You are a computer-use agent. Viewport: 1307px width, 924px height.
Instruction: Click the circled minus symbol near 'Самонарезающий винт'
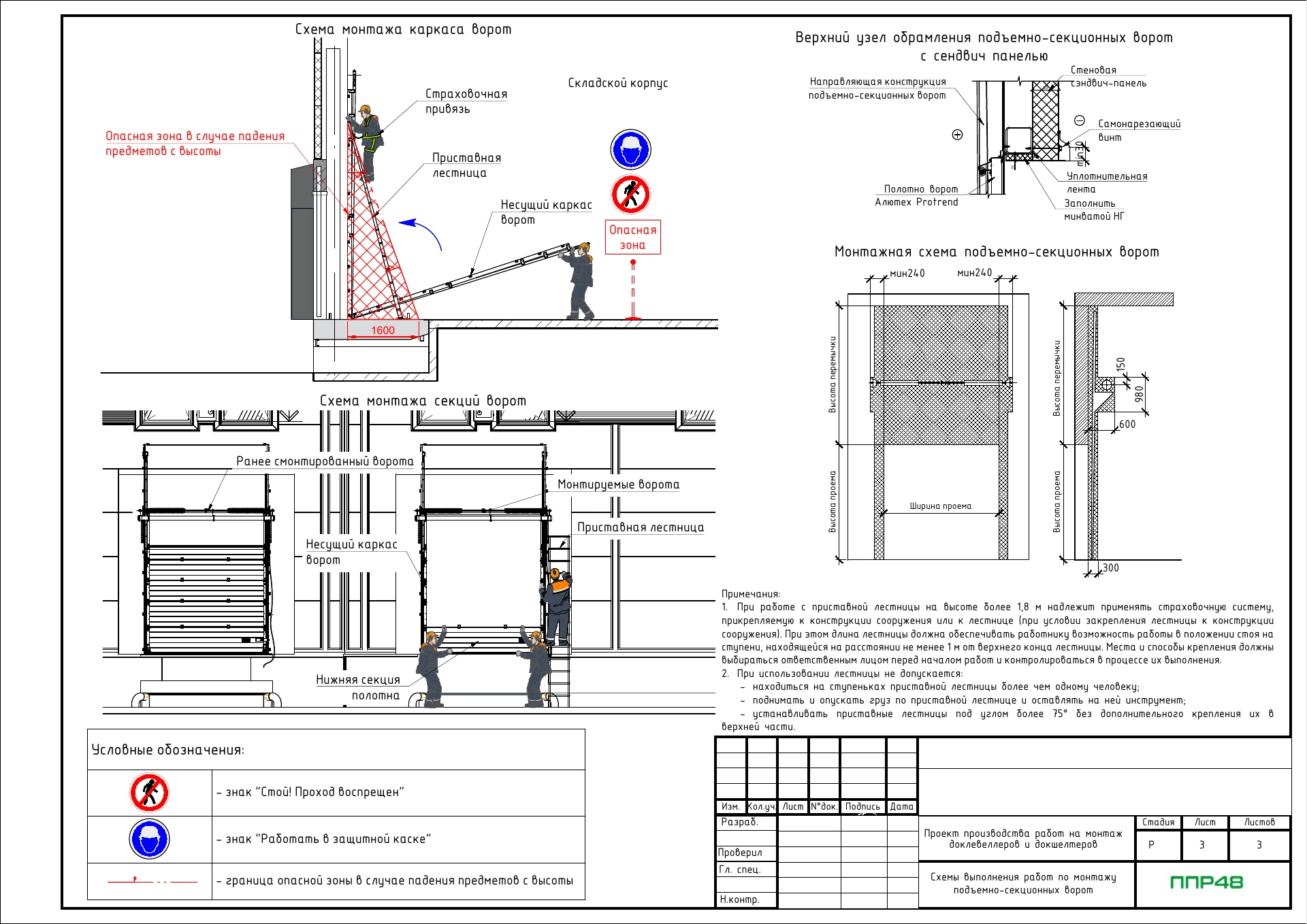1080,120
